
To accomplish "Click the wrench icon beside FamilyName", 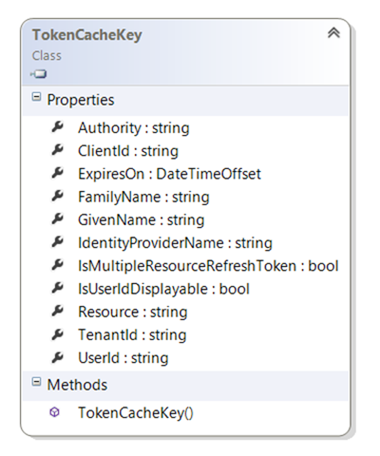I will (57, 196).
